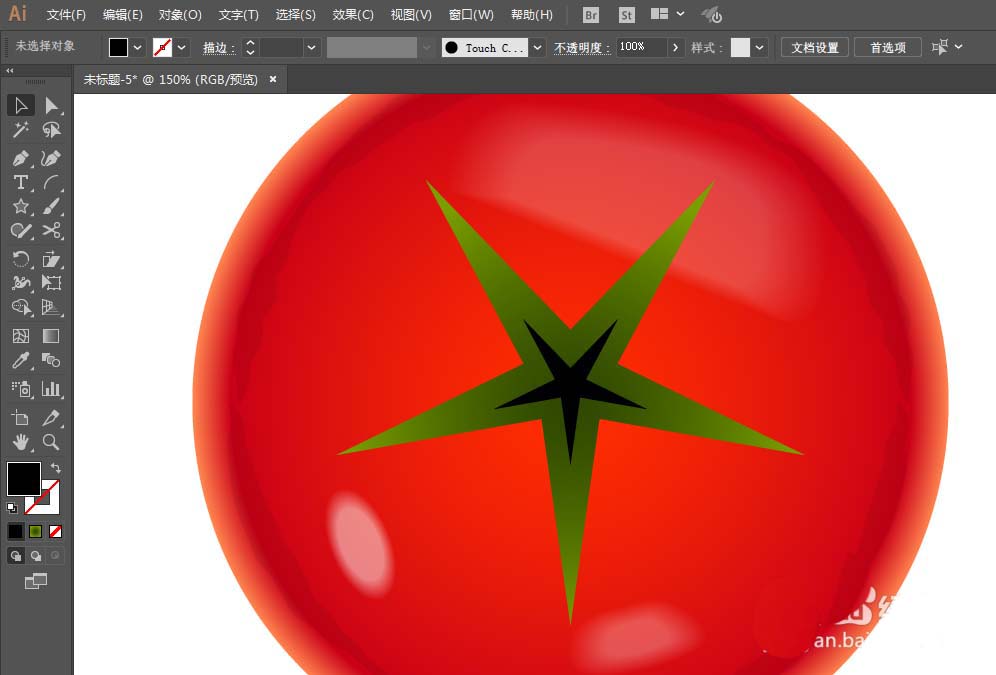Choose the Artboard tool
Screen dimensions: 996x675
(x=20, y=418)
